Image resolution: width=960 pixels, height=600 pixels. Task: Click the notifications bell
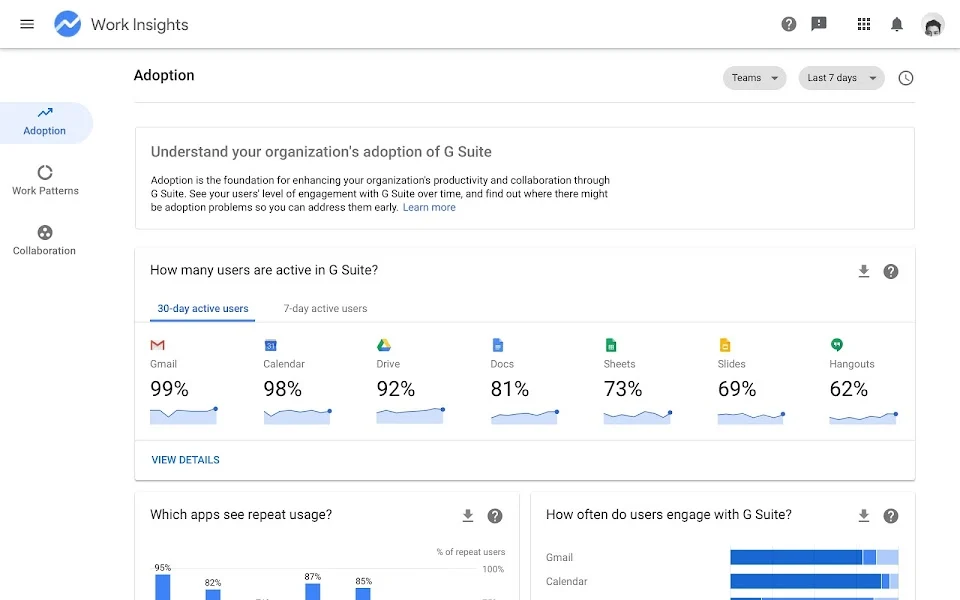click(896, 24)
